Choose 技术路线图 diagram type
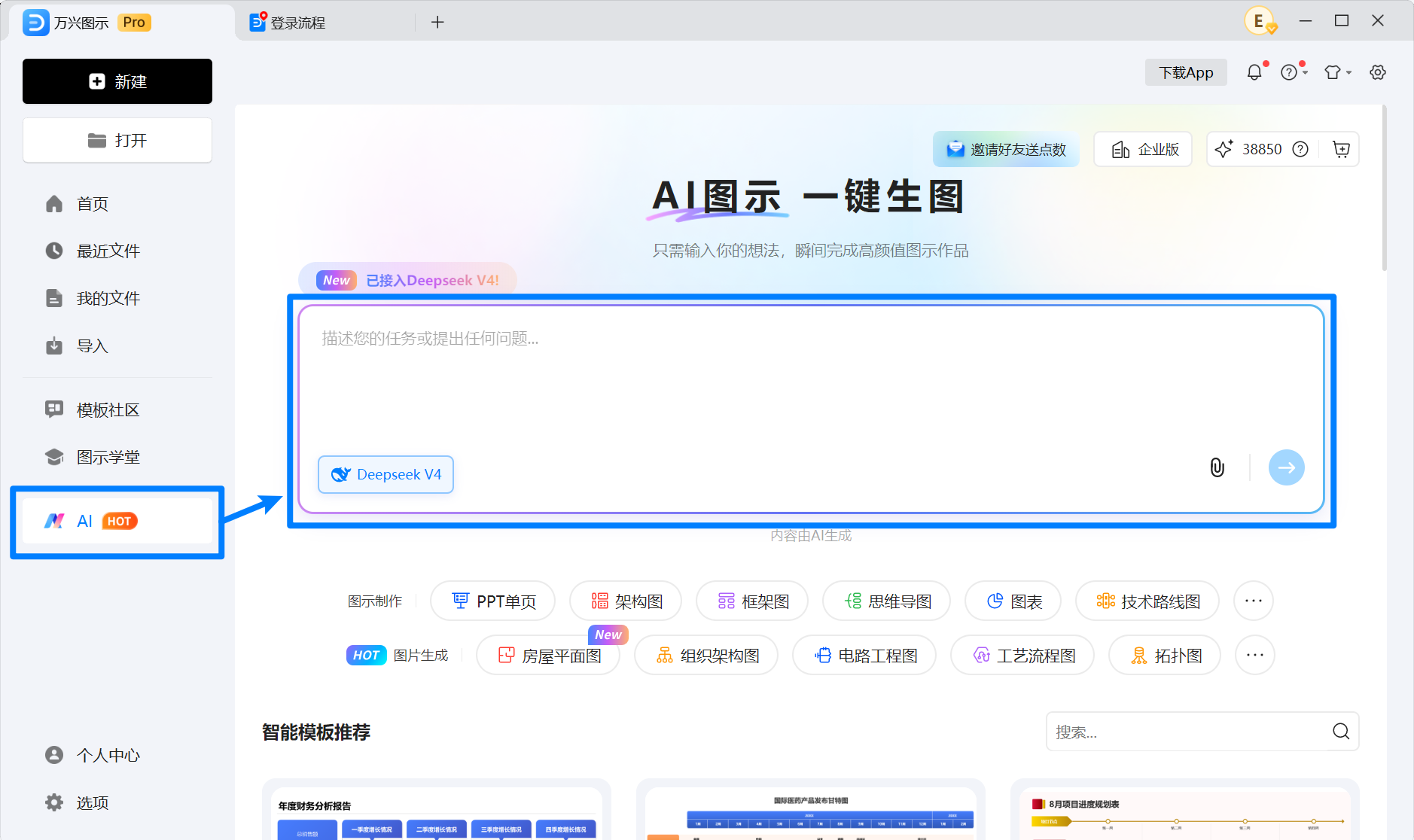Viewport: 1414px width, 840px height. coord(1147,601)
